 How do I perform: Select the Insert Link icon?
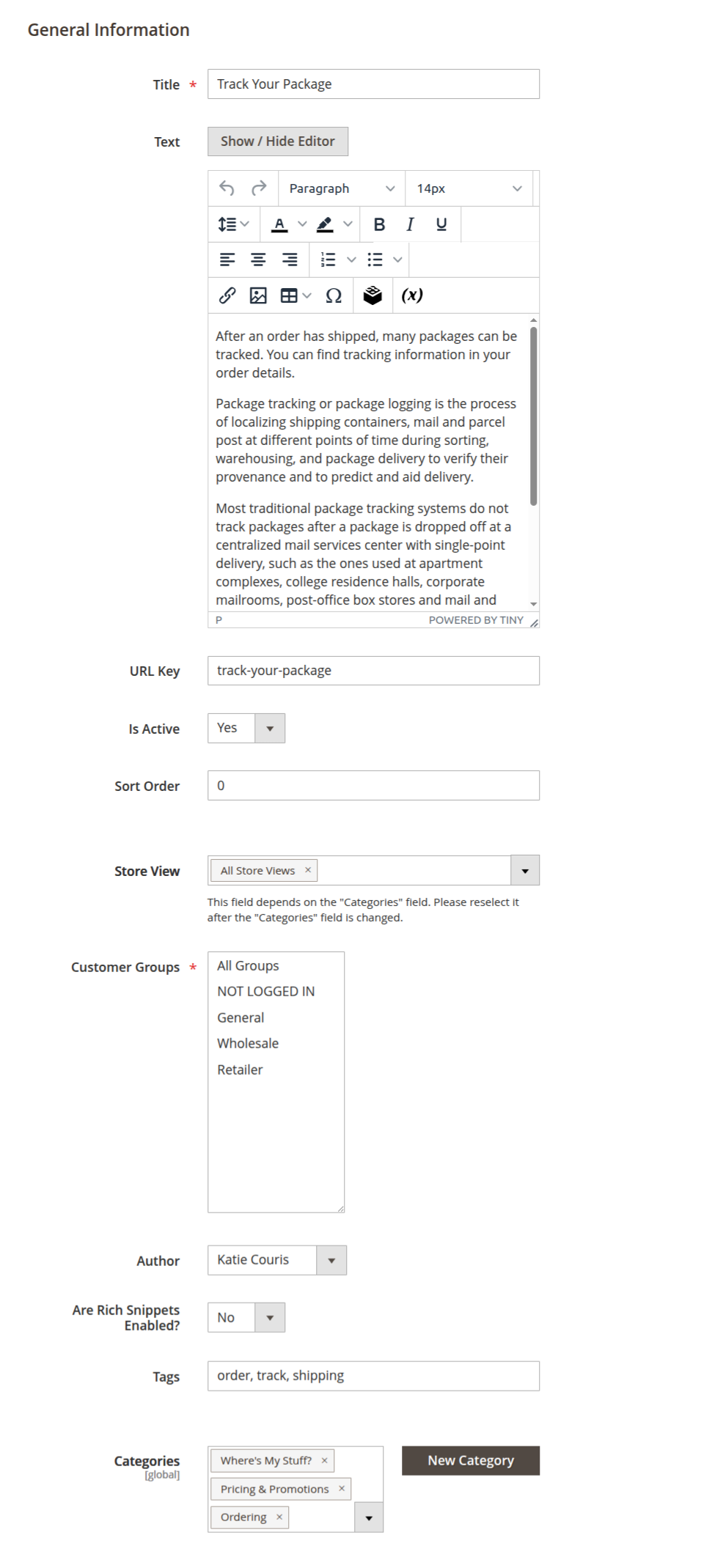[x=226, y=295]
